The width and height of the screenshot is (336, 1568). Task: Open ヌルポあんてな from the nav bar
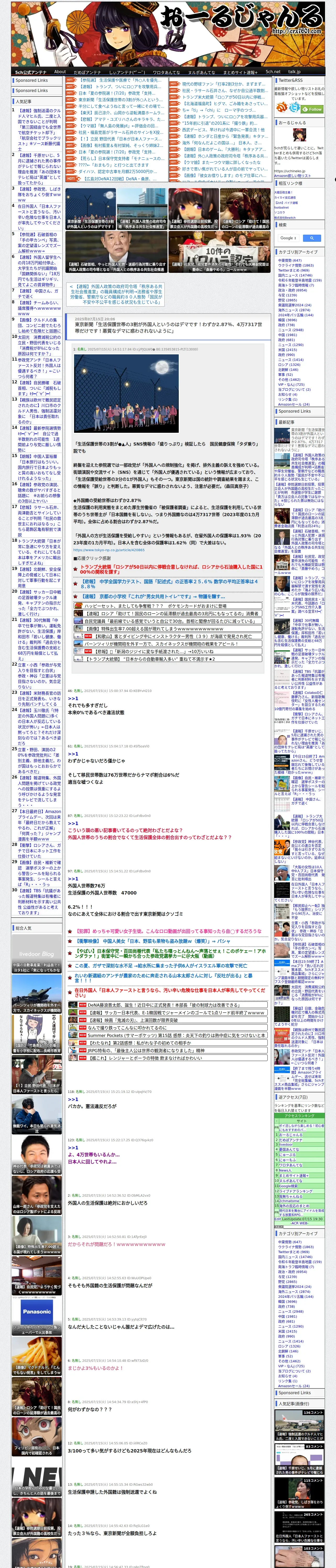pos(201,72)
